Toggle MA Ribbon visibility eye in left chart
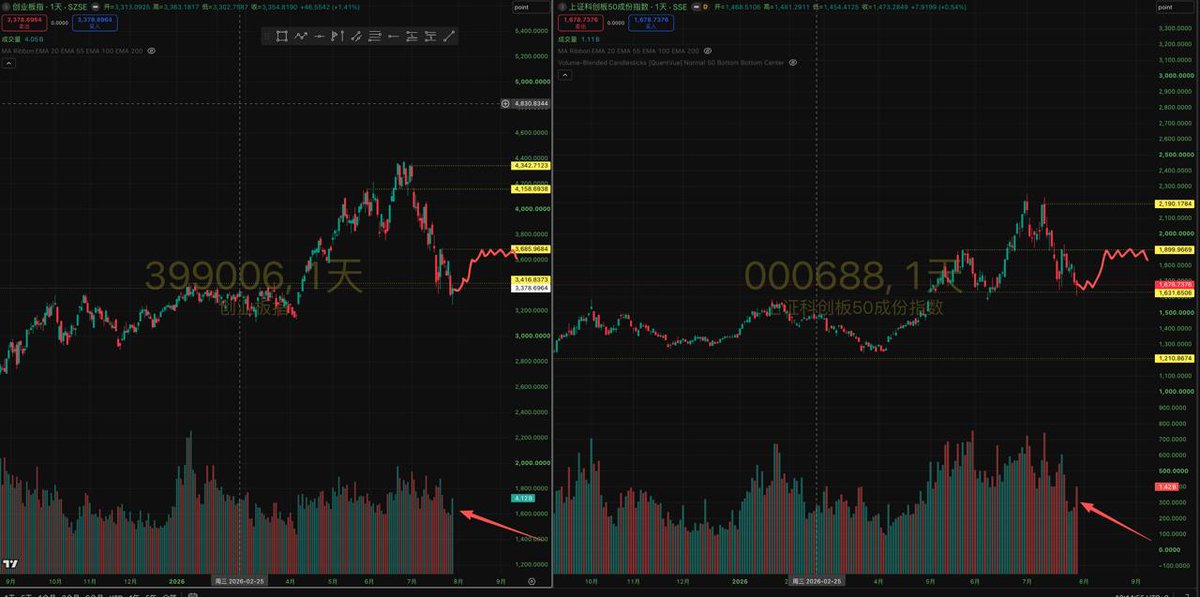 [x=151, y=49]
